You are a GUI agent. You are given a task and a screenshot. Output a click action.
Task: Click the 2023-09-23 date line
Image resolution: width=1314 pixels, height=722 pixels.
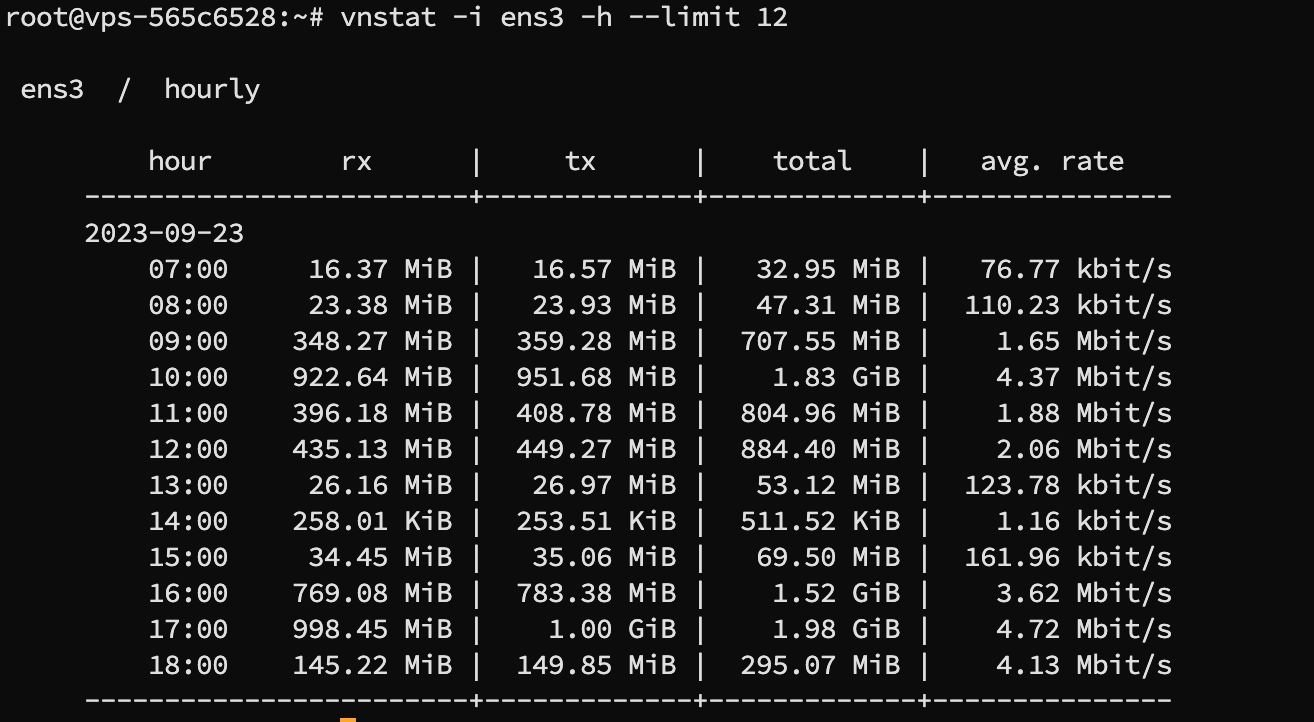point(164,233)
